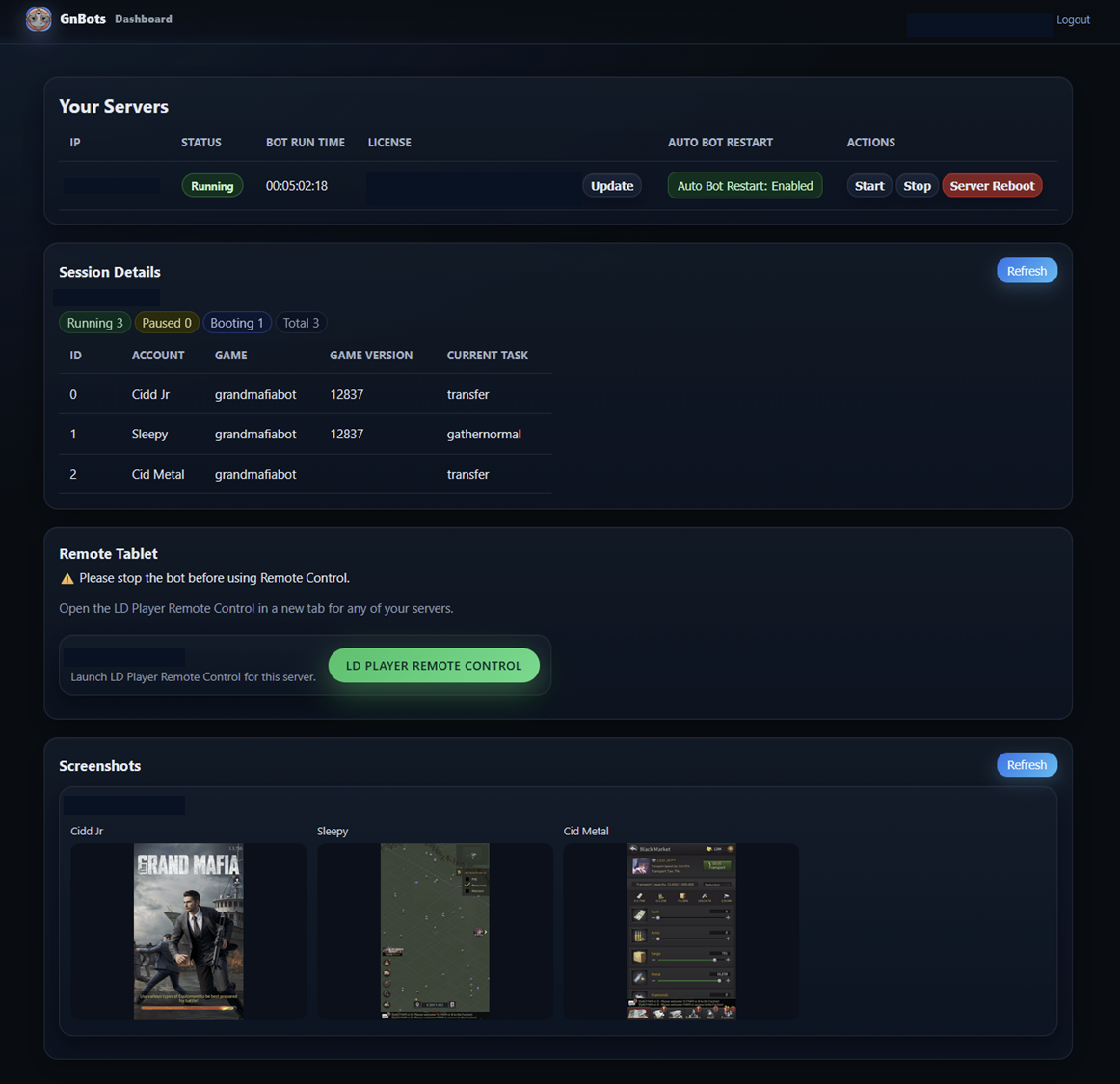
Task: Select the Booting 1 filter badge
Action: [236, 323]
